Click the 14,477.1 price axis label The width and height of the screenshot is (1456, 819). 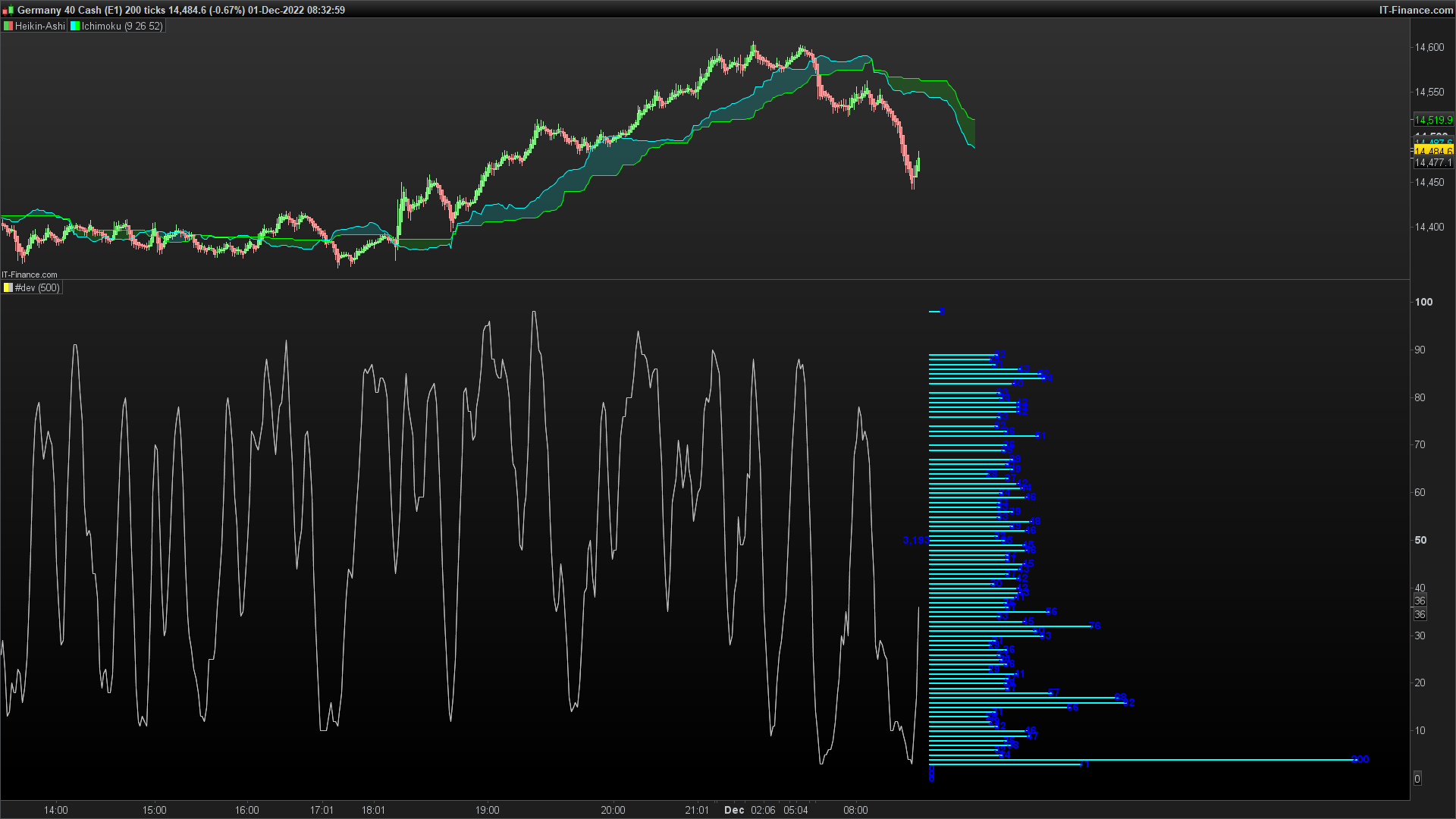(1432, 163)
